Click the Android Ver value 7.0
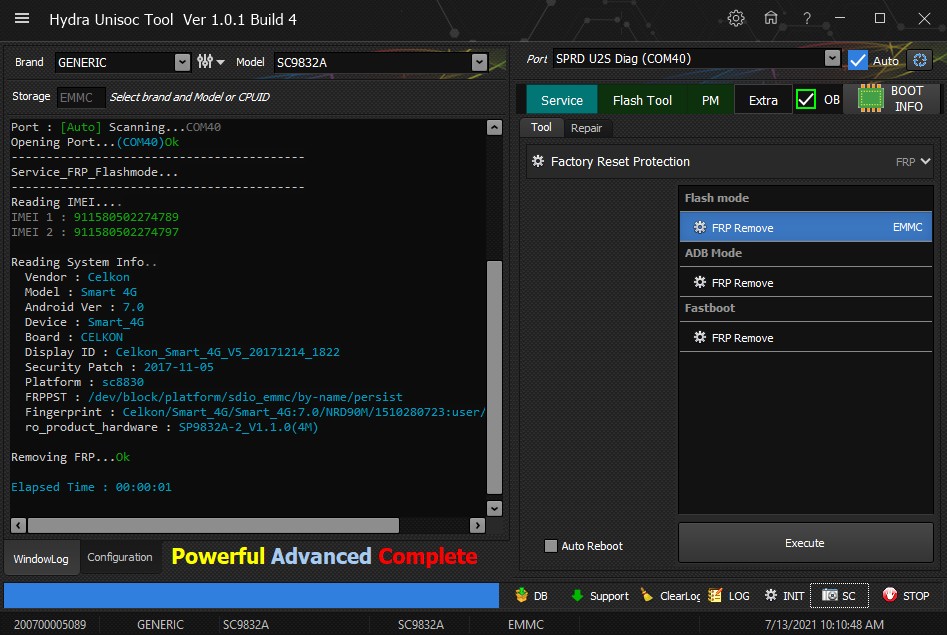 (x=133, y=307)
